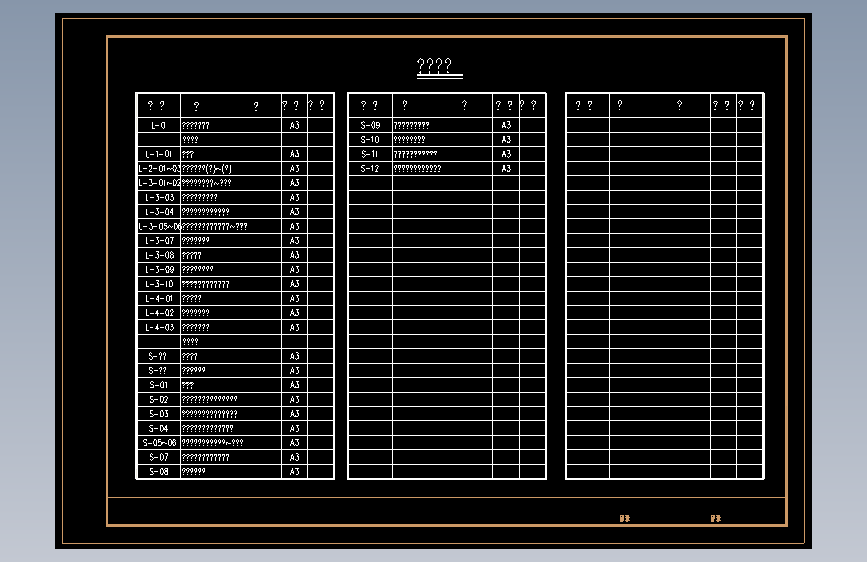
Task: Select the L-4-02 cell
Action: (159, 313)
